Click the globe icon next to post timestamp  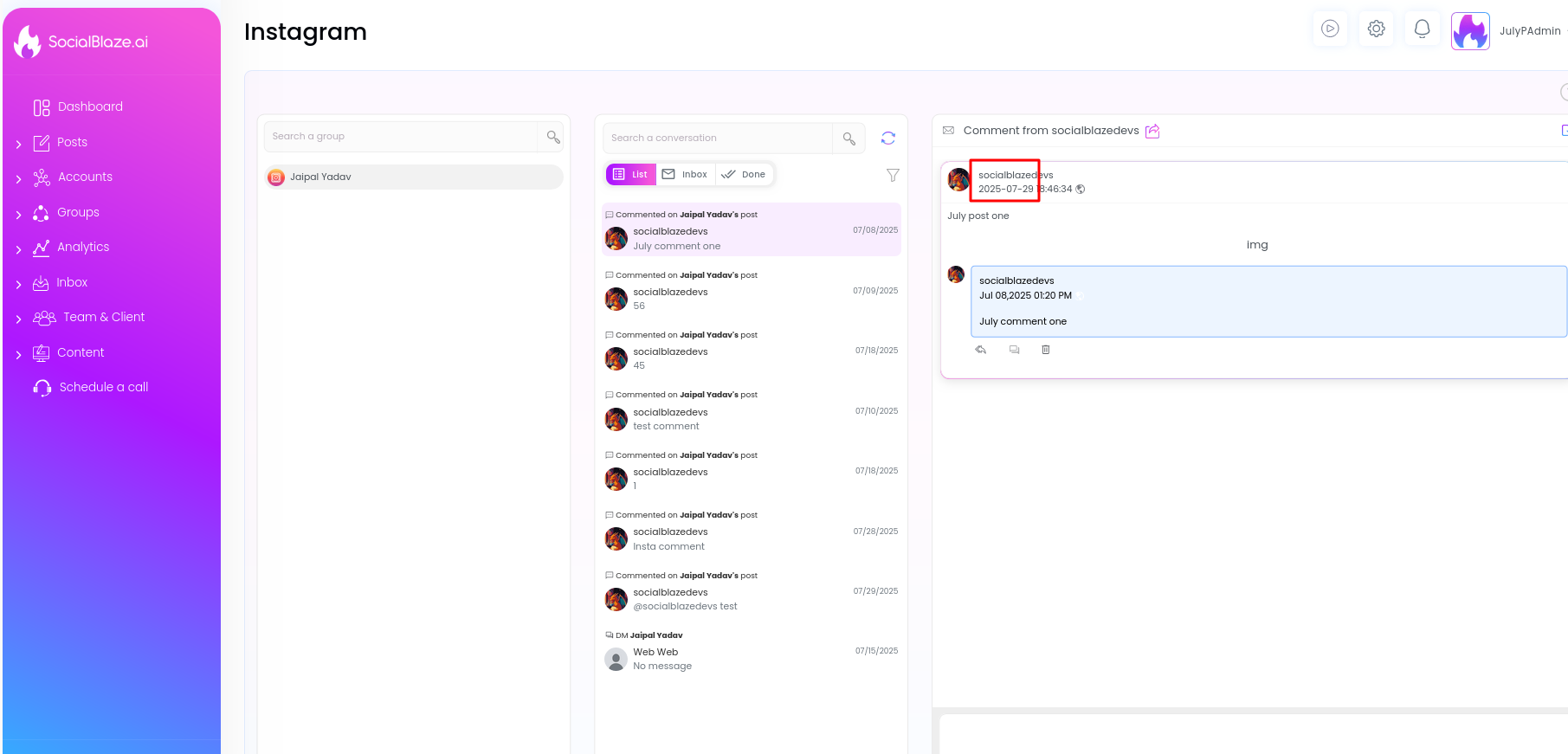[x=1081, y=189]
